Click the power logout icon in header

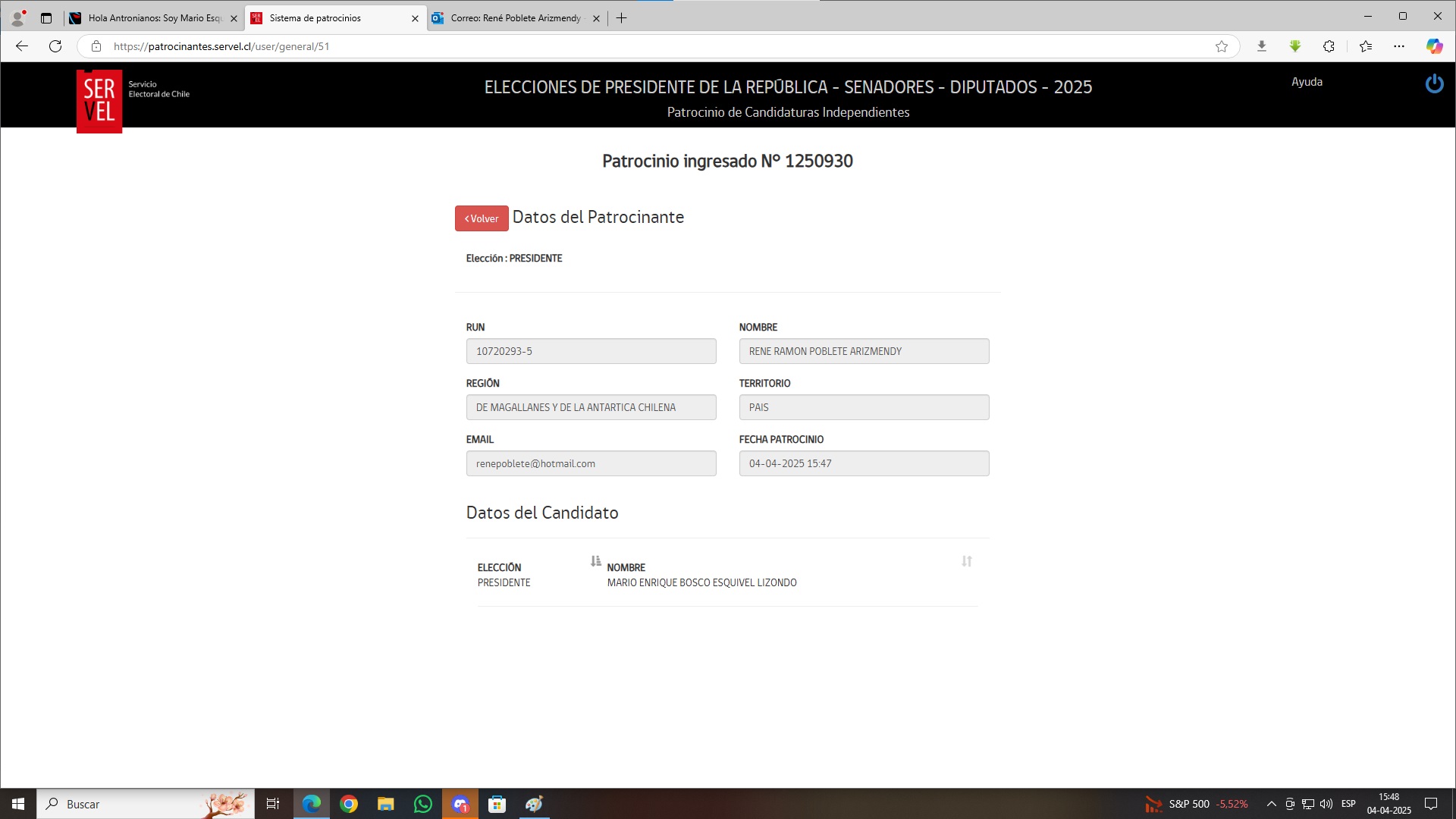(1434, 83)
